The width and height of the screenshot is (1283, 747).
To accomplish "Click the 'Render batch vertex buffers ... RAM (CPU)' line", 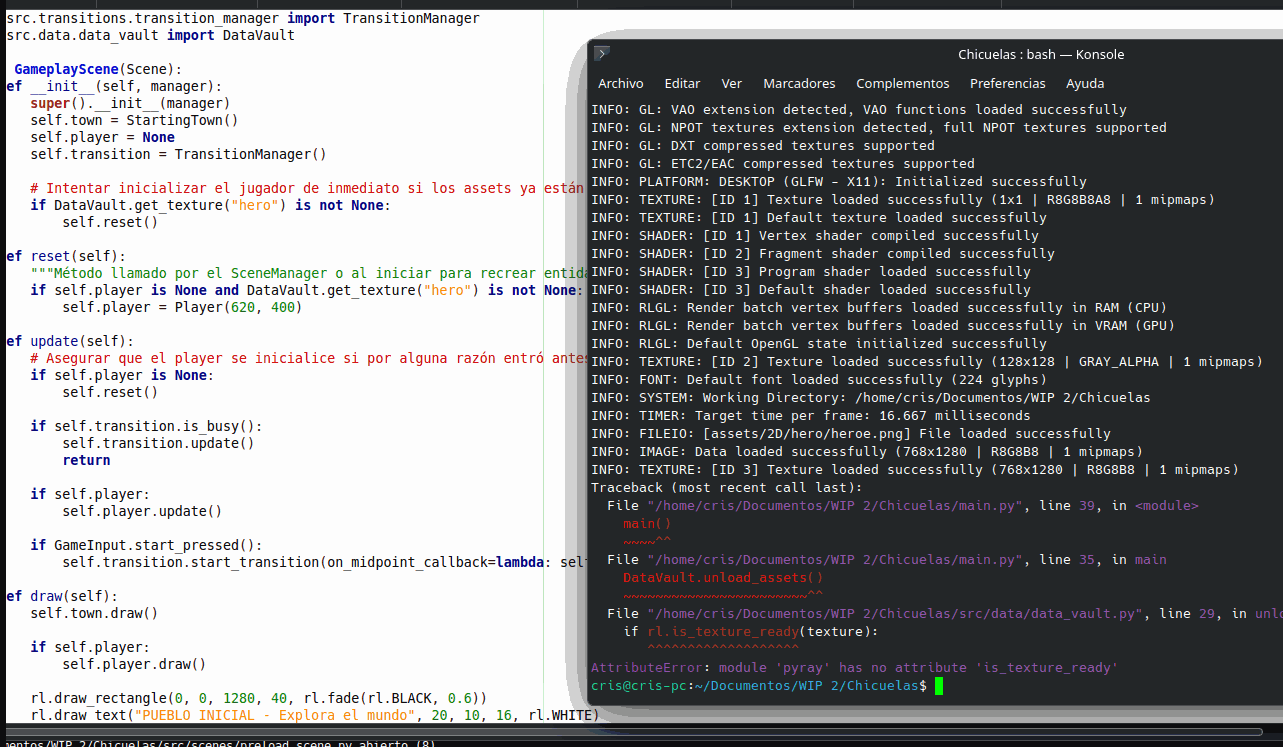I will (x=879, y=308).
